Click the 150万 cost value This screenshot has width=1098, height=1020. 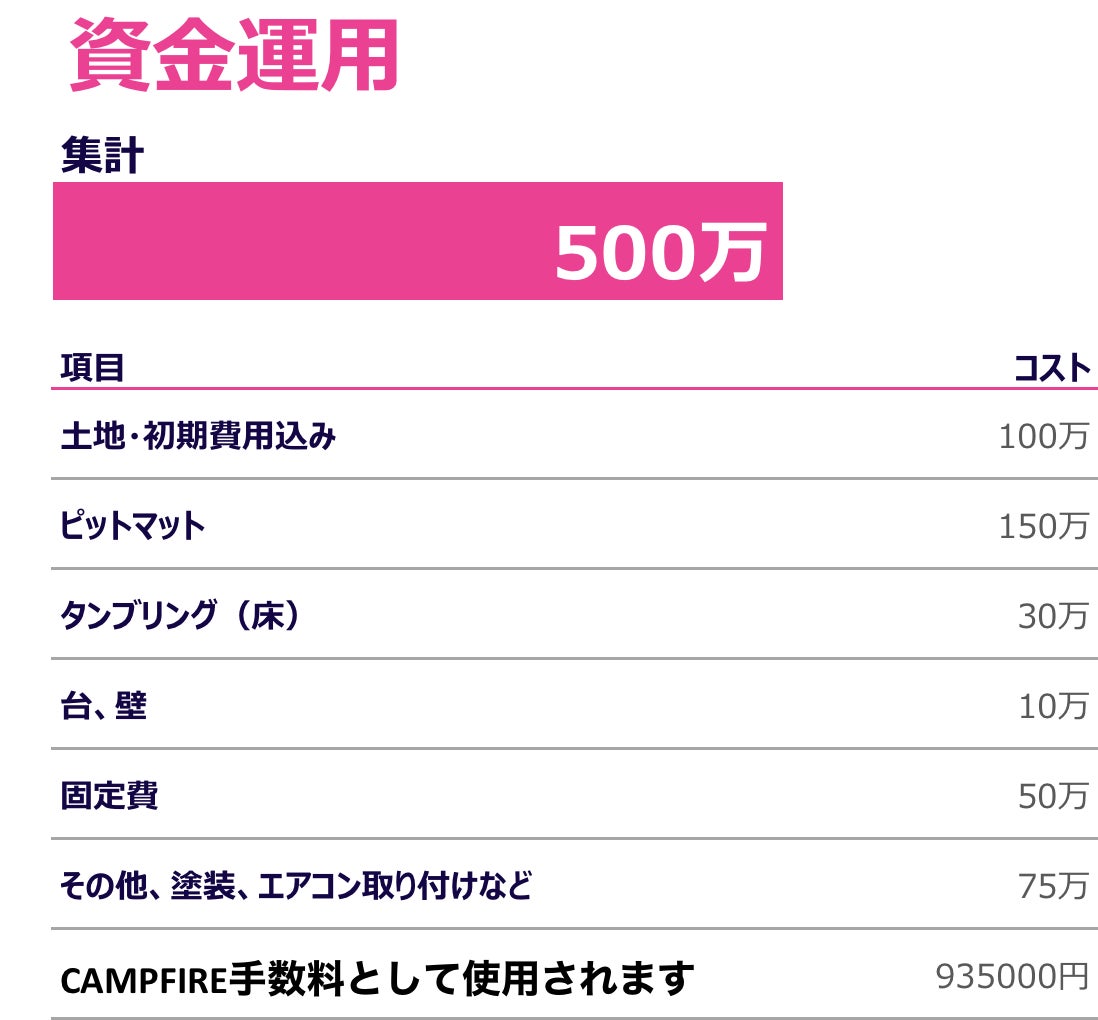1043,526
